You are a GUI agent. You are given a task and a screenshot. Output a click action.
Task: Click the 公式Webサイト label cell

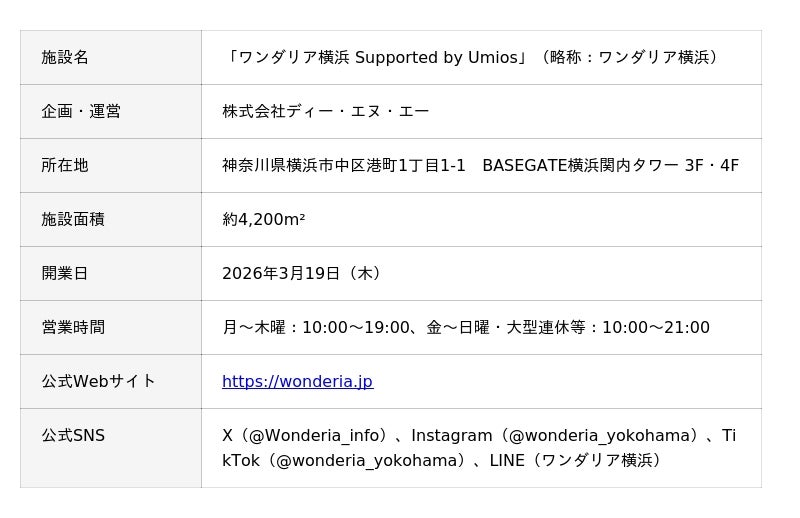(98, 381)
